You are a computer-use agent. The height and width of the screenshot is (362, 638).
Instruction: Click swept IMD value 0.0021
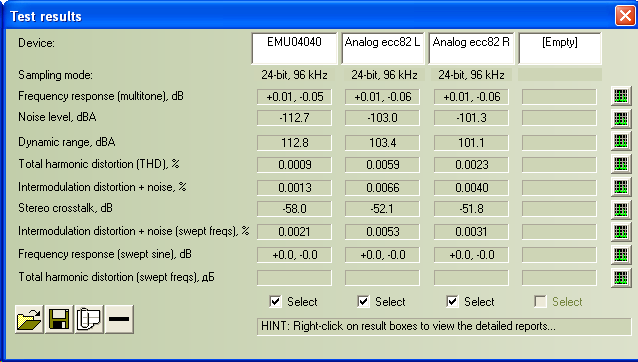pos(294,231)
